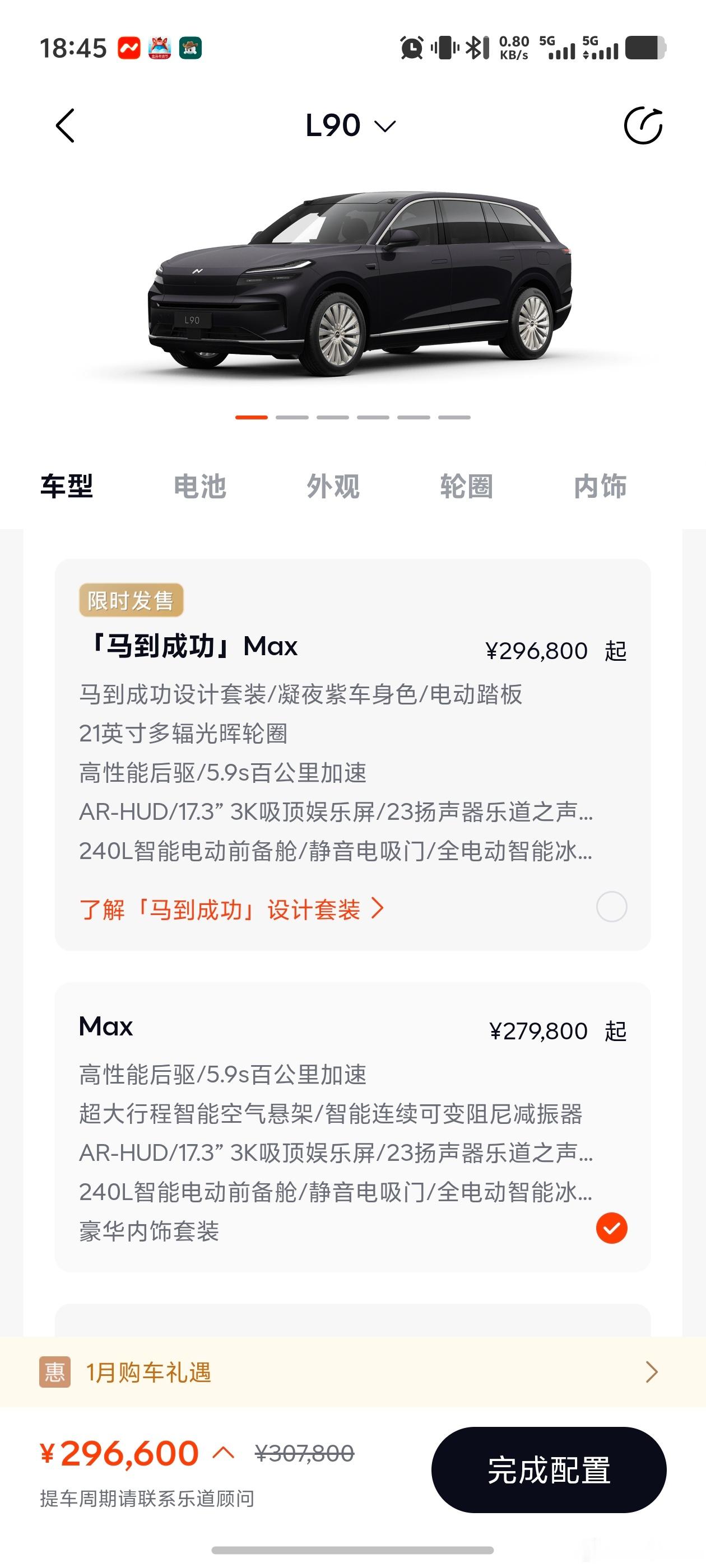Tap the 惠 discount badge icon
The height and width of the screenshot is (1568, 706).
[55, 1372]
